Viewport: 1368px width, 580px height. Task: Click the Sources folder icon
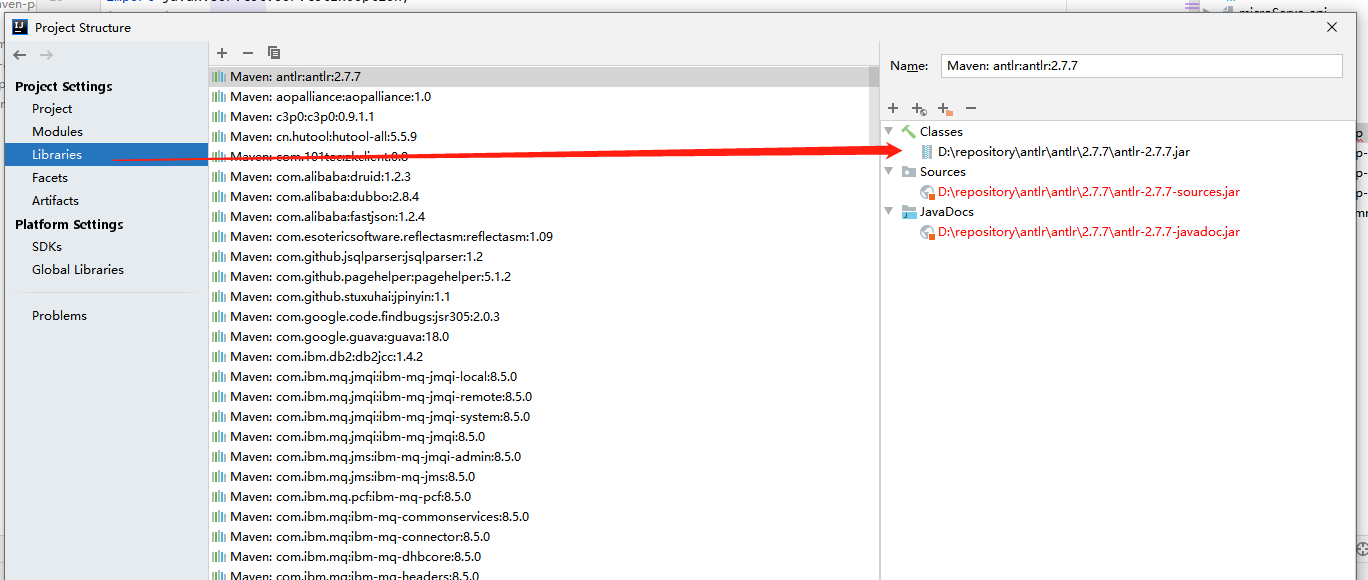(x=908, y=171)
